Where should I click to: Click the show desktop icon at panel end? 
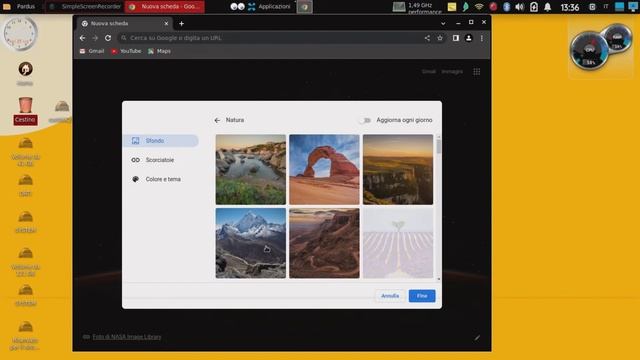pyautogui.click(x=633, y=7)
